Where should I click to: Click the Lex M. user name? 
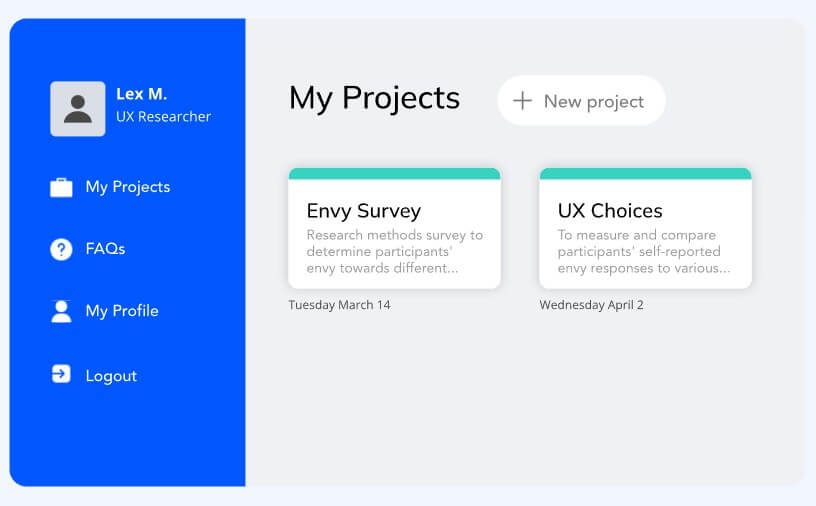[x=142, y=94]
